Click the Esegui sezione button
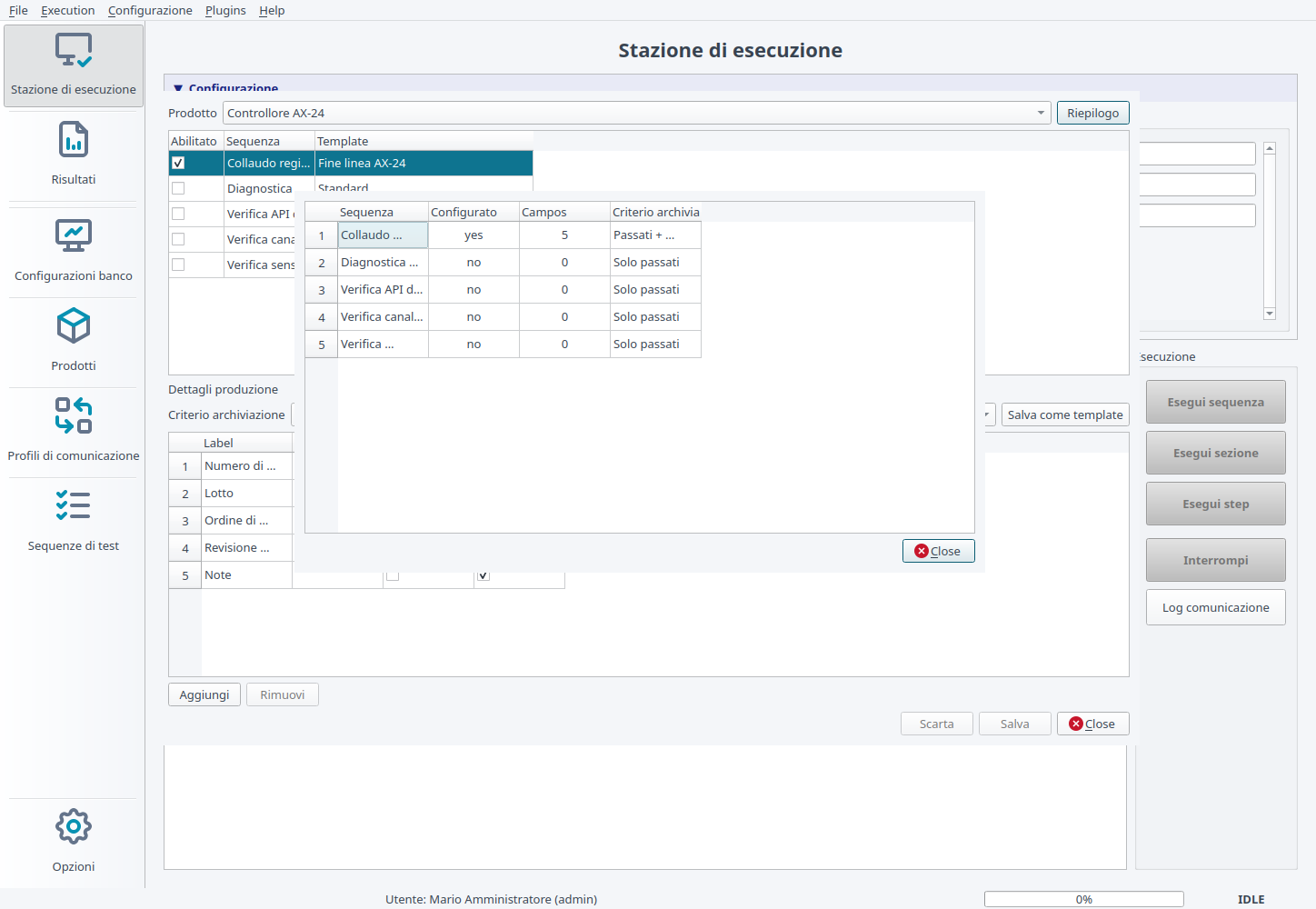Image resolution: width=1316 pixels, height=909 pixels. [x=1216, y=453]
